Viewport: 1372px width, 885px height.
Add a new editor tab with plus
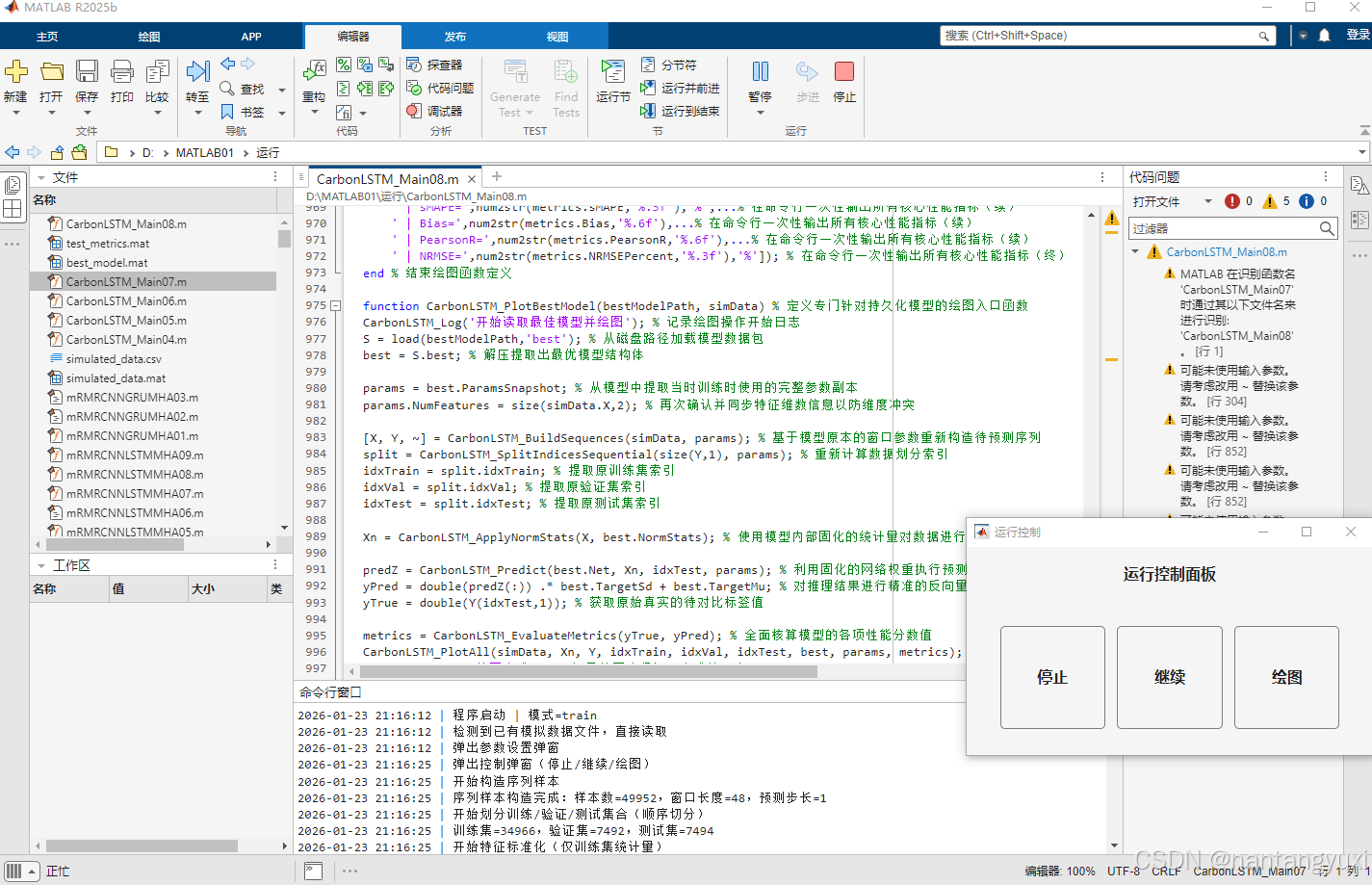pyautogui.click(x=497, y=176)
